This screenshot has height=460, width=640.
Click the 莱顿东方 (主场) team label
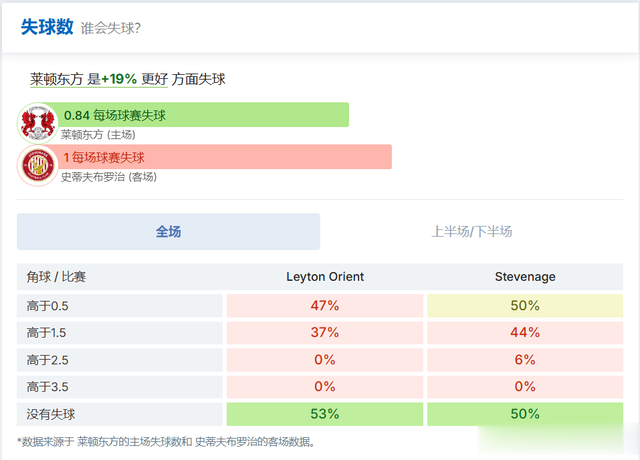pyautogui.click(x=98, y=135)
